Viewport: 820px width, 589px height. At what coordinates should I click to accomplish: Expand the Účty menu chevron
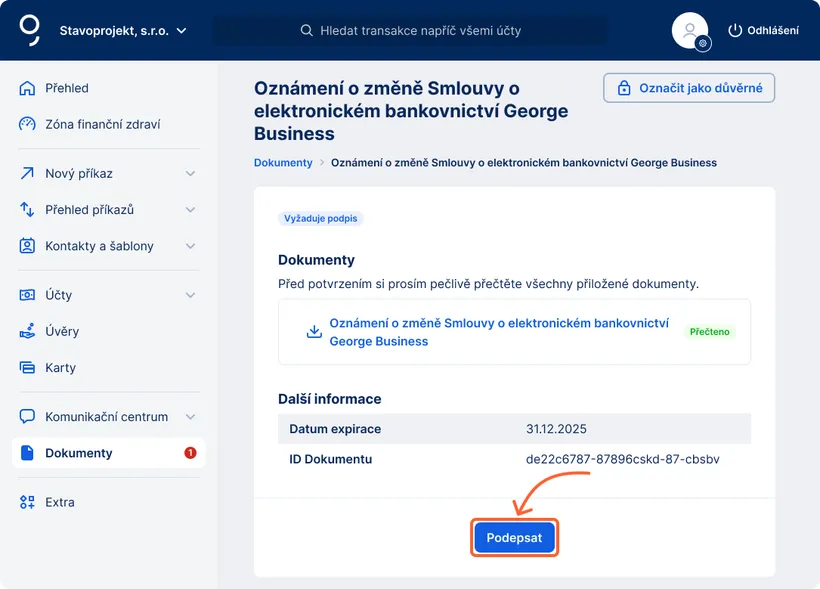pyautogui.click(x=190, y=295)
